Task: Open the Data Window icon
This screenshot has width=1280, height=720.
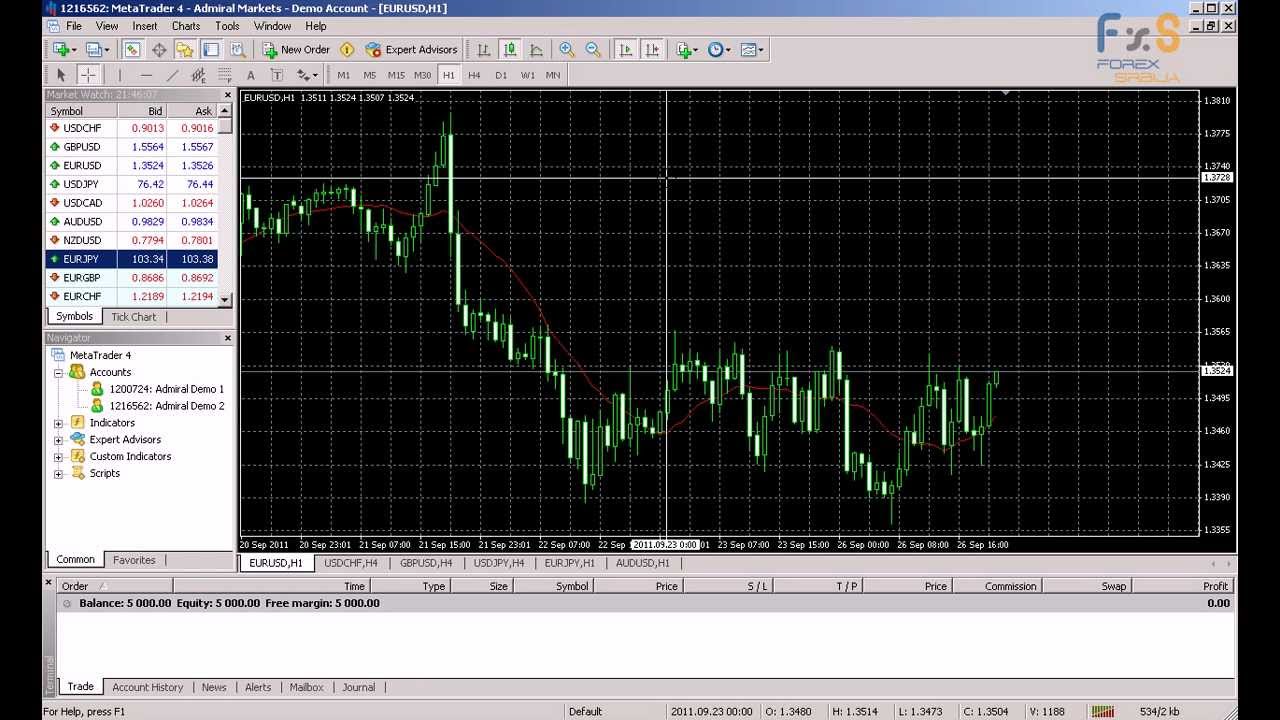Action: coord(158,49)
